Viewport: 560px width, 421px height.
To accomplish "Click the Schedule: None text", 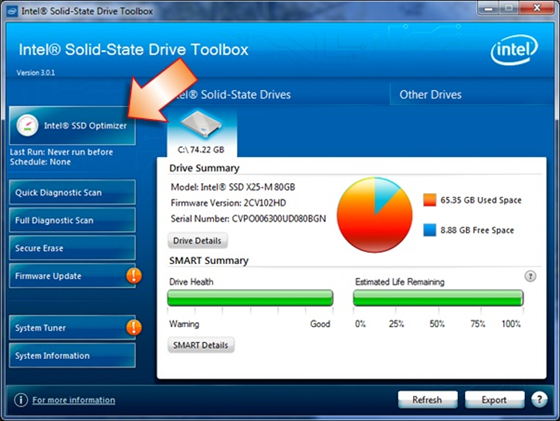I will 40,162.
